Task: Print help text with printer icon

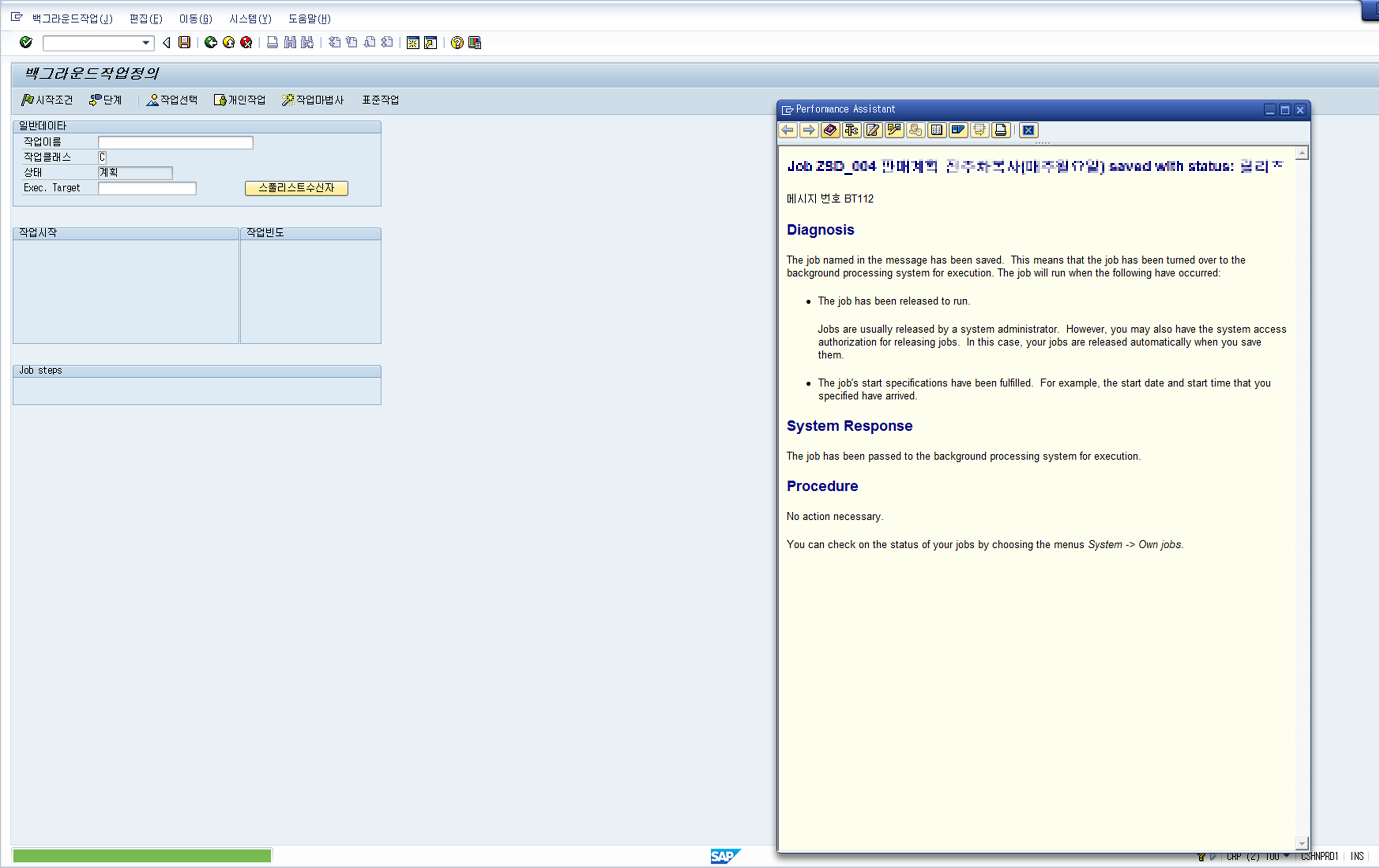Action: pos(1001,130)
